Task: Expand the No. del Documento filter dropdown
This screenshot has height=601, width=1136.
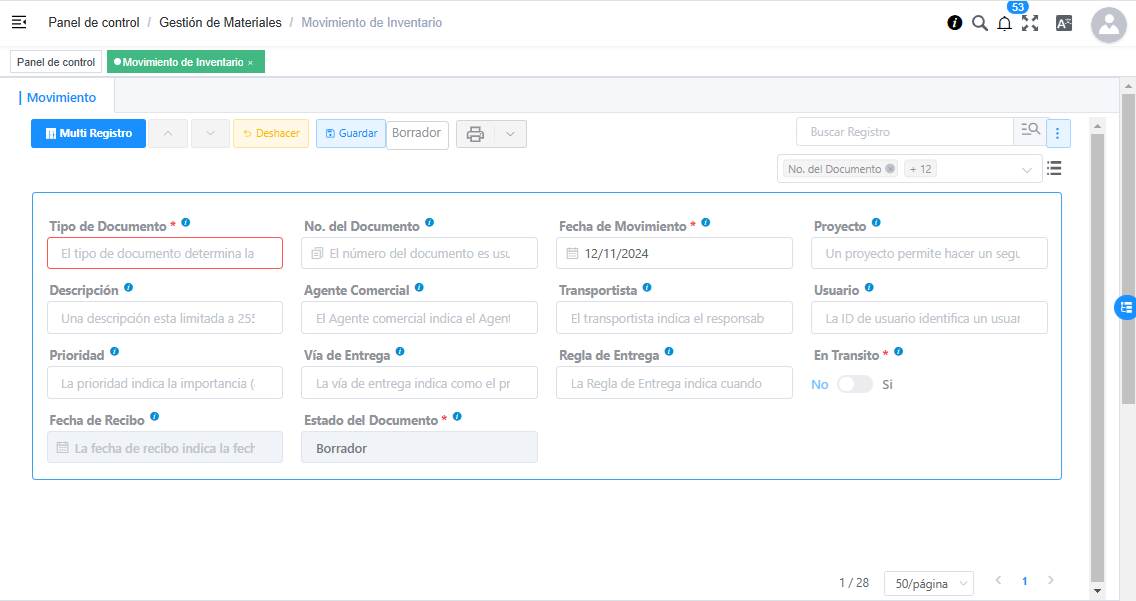Action: click(1026, 170)
